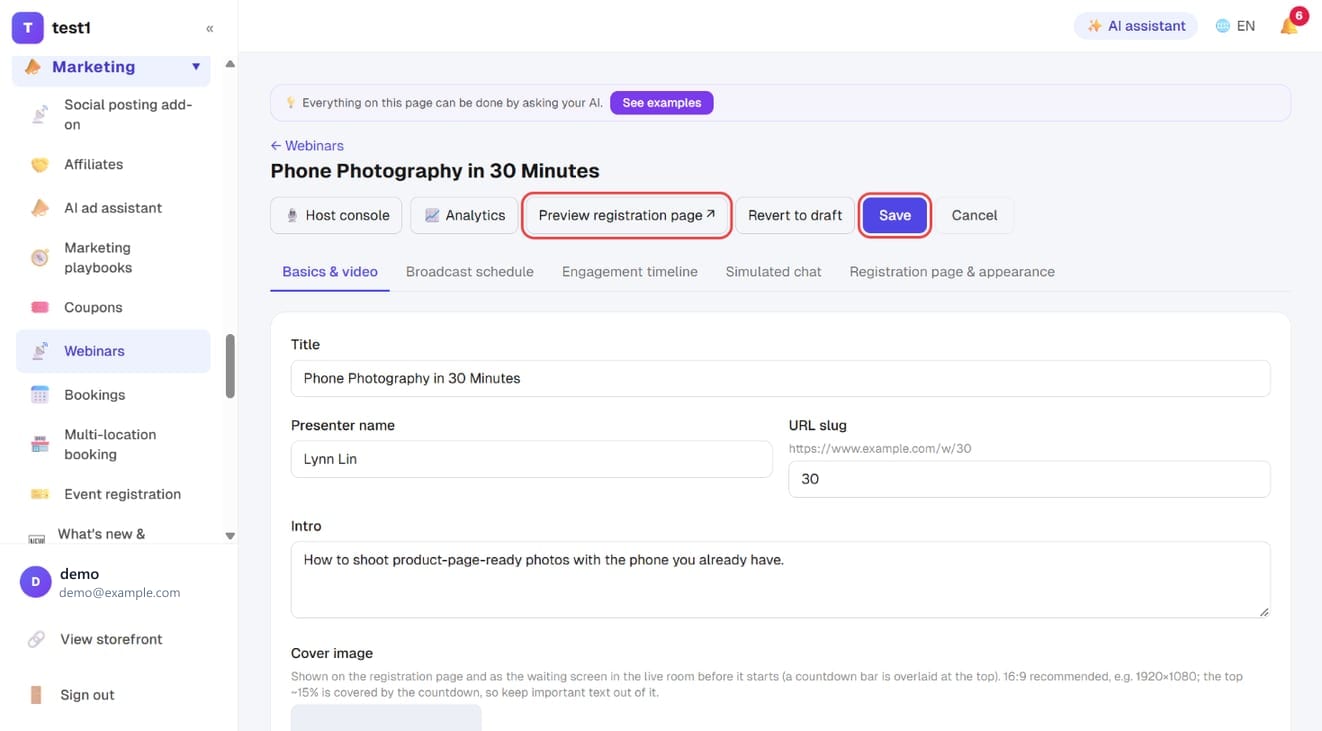Click sidebar scroll up arrow
The width and height of the screenshot is (1322, 731).
coord(230,64)
